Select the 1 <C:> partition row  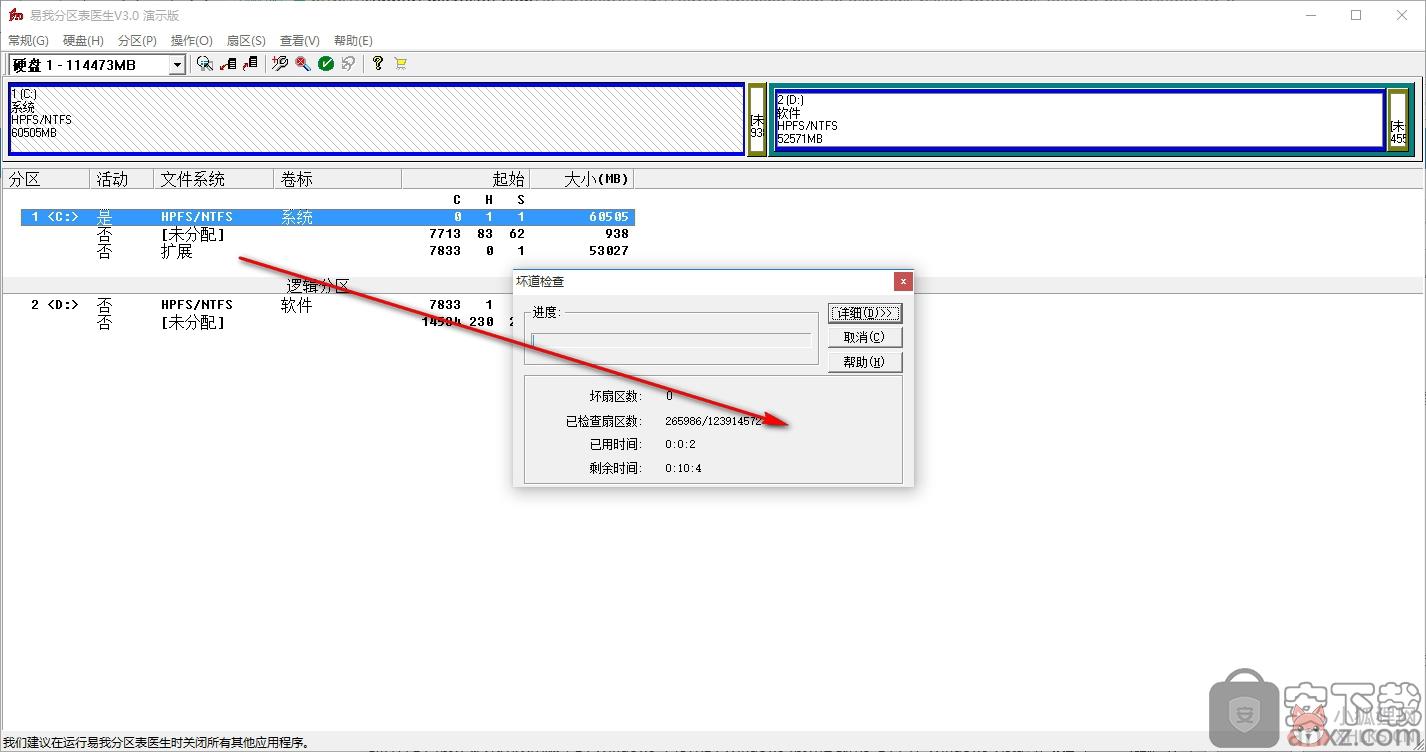click(x=328, y=217)
